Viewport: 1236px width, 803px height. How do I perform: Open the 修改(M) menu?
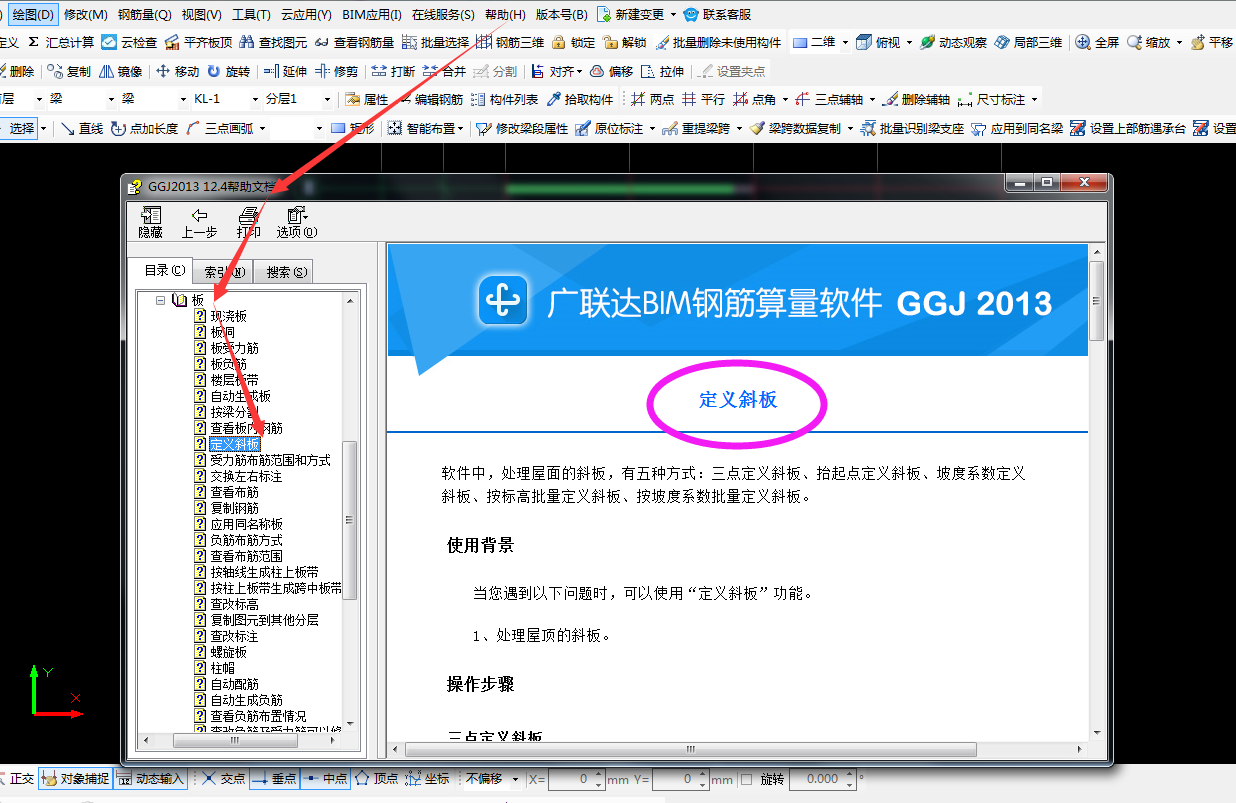coord(85,15)
